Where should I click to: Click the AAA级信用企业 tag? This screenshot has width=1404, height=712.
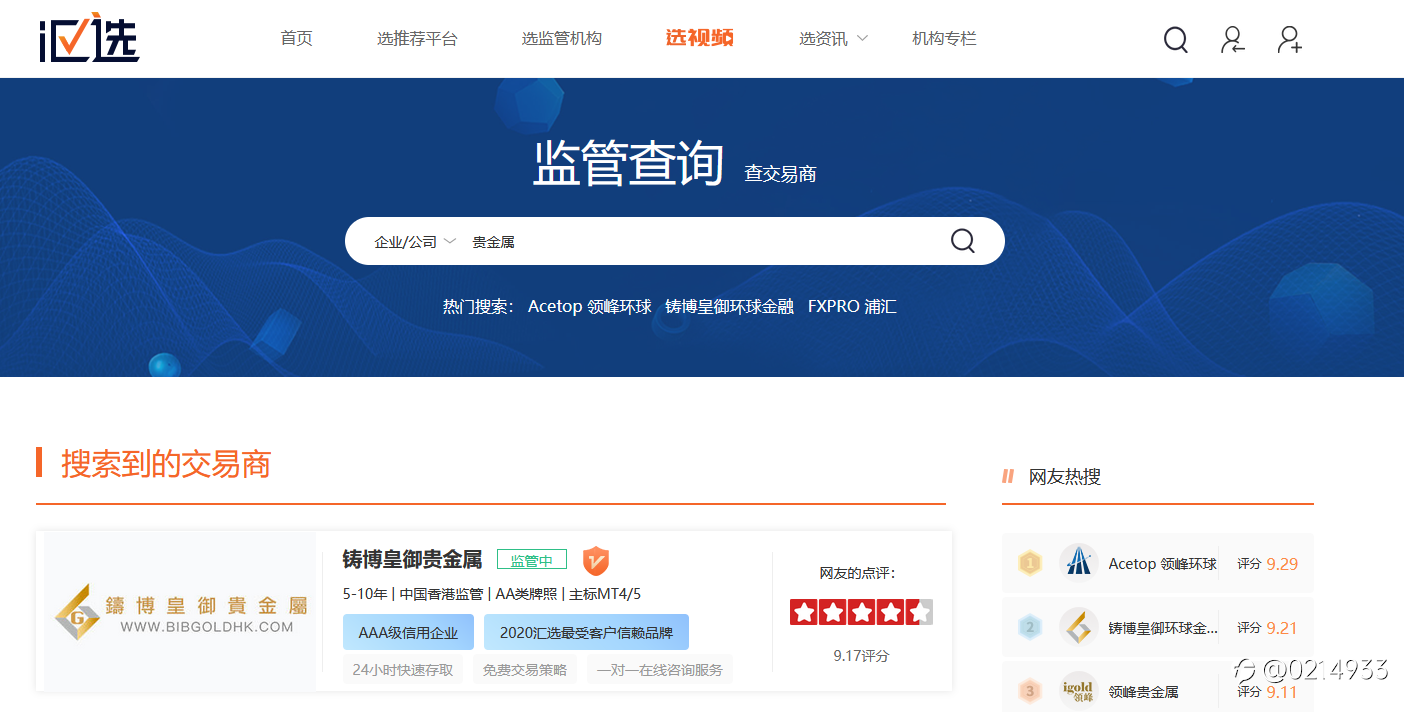pyautogui.click(x=408, y=632)
